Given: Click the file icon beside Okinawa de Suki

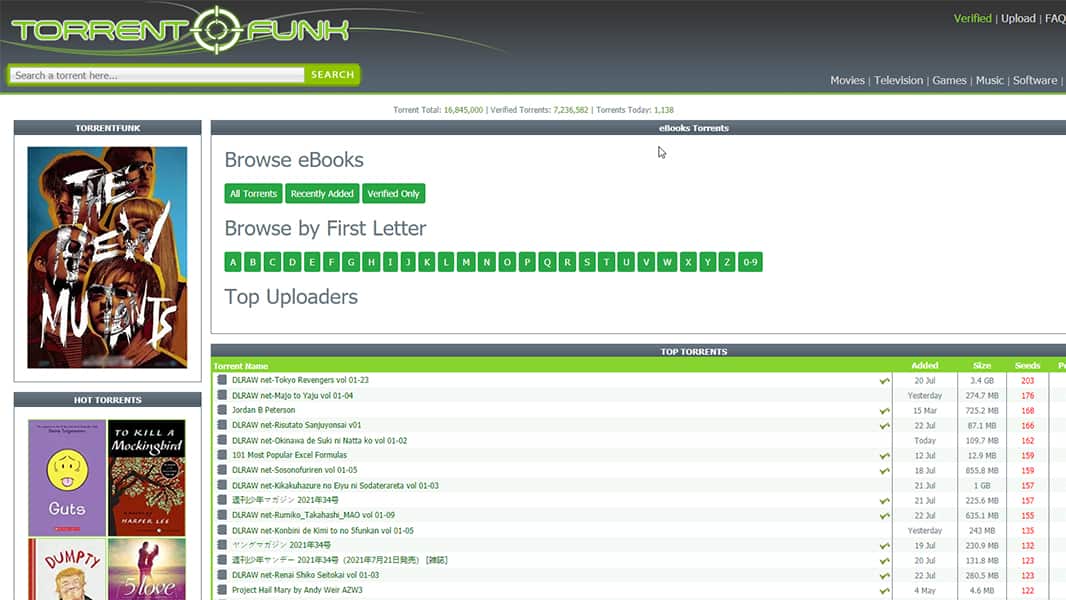Looking at the screenshot, I should pyautogui.click(x=222, y=440).
